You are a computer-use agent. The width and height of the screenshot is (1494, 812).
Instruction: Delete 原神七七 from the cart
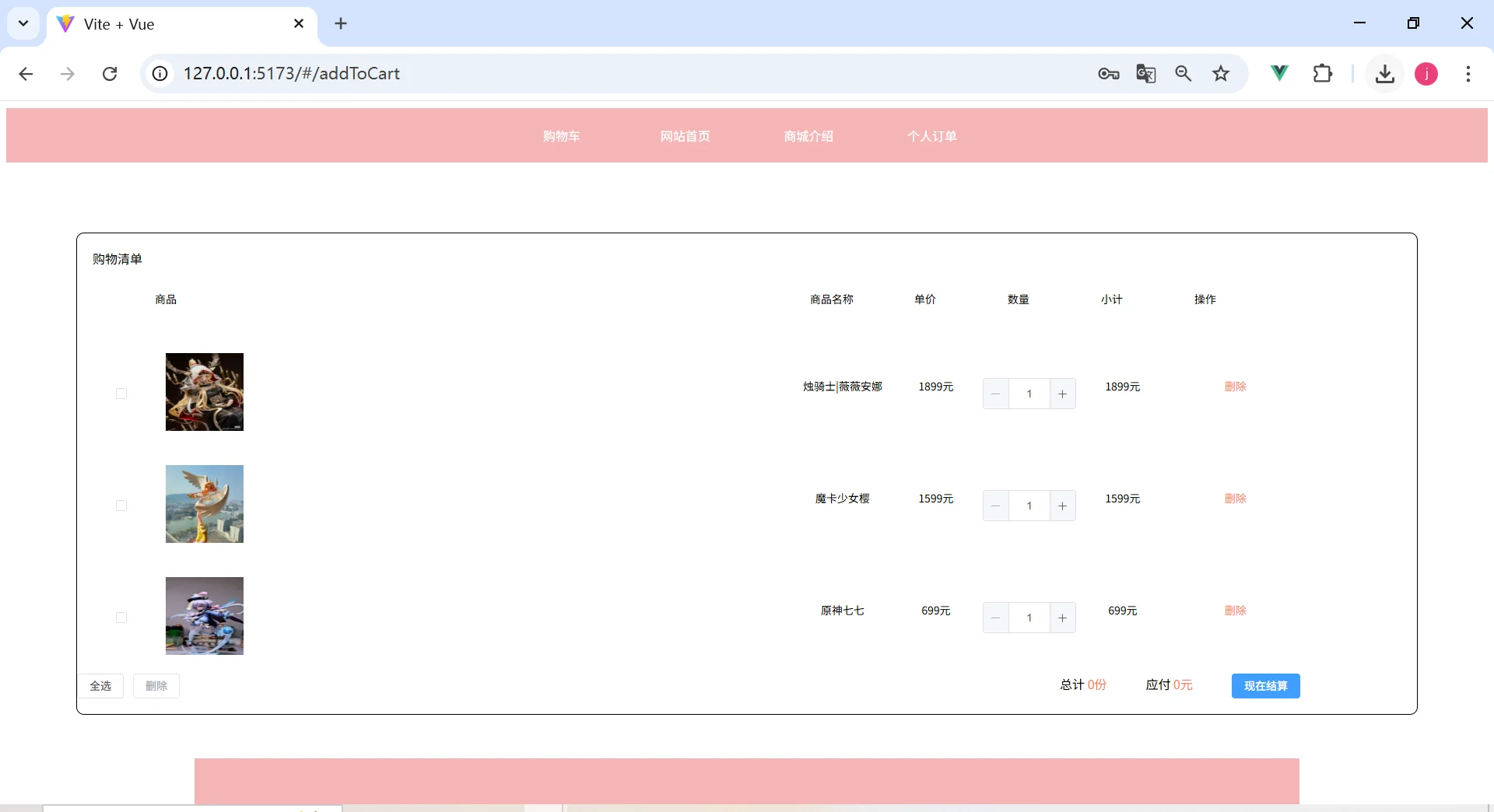coord(1236,611)
